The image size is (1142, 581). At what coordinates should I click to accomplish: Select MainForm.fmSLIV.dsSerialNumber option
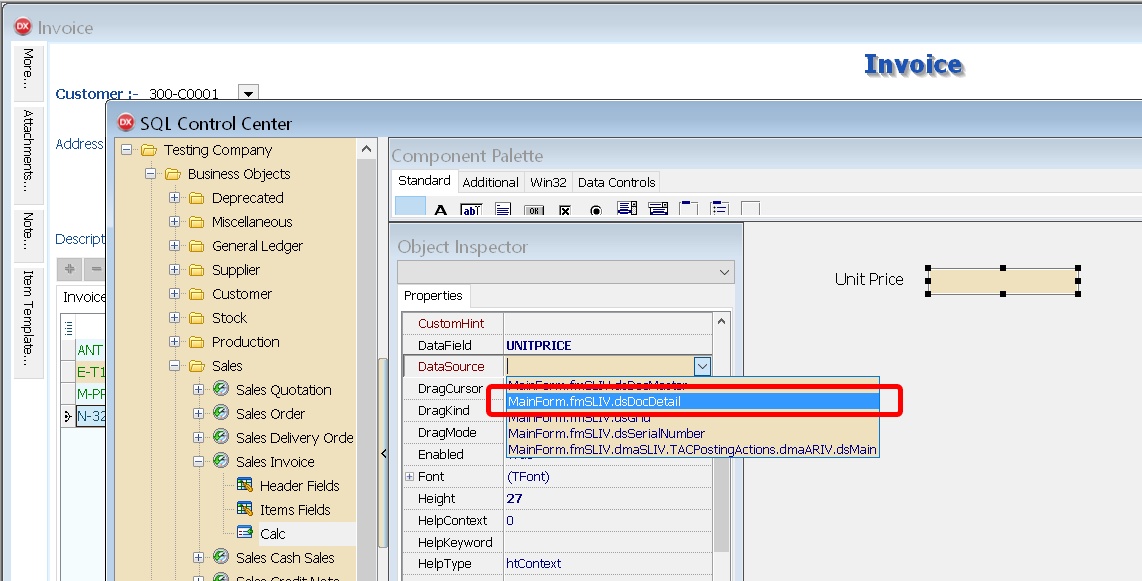[606, 433]
